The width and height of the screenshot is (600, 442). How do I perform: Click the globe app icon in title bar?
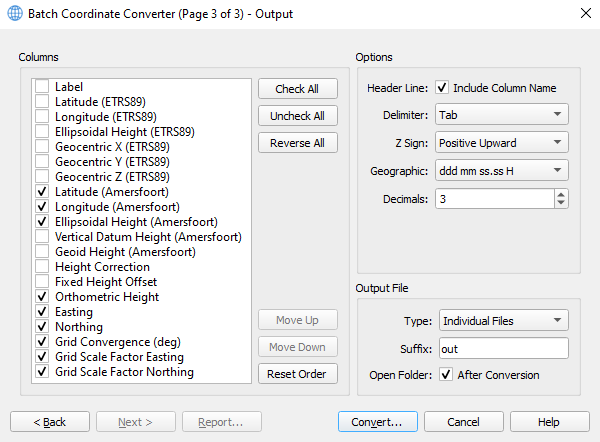pyautogui.click(x=14, y=13)
